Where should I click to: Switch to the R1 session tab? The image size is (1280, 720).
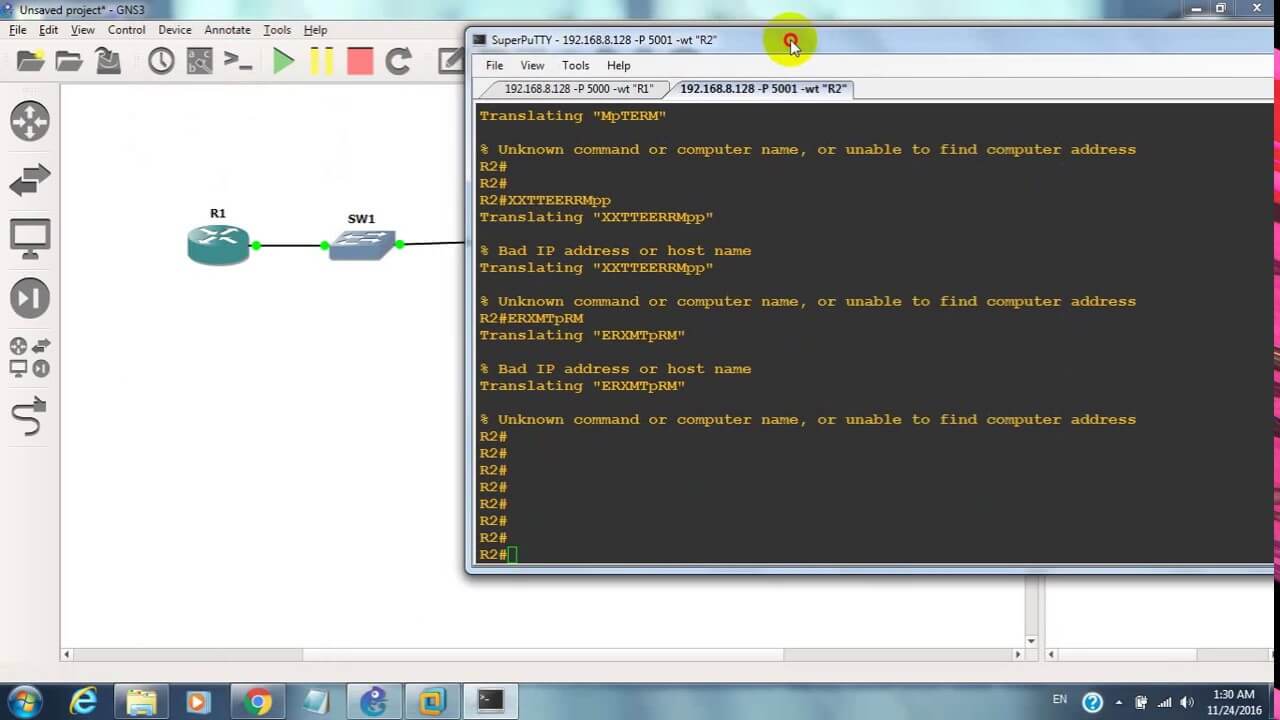click(x=578, y=89)
